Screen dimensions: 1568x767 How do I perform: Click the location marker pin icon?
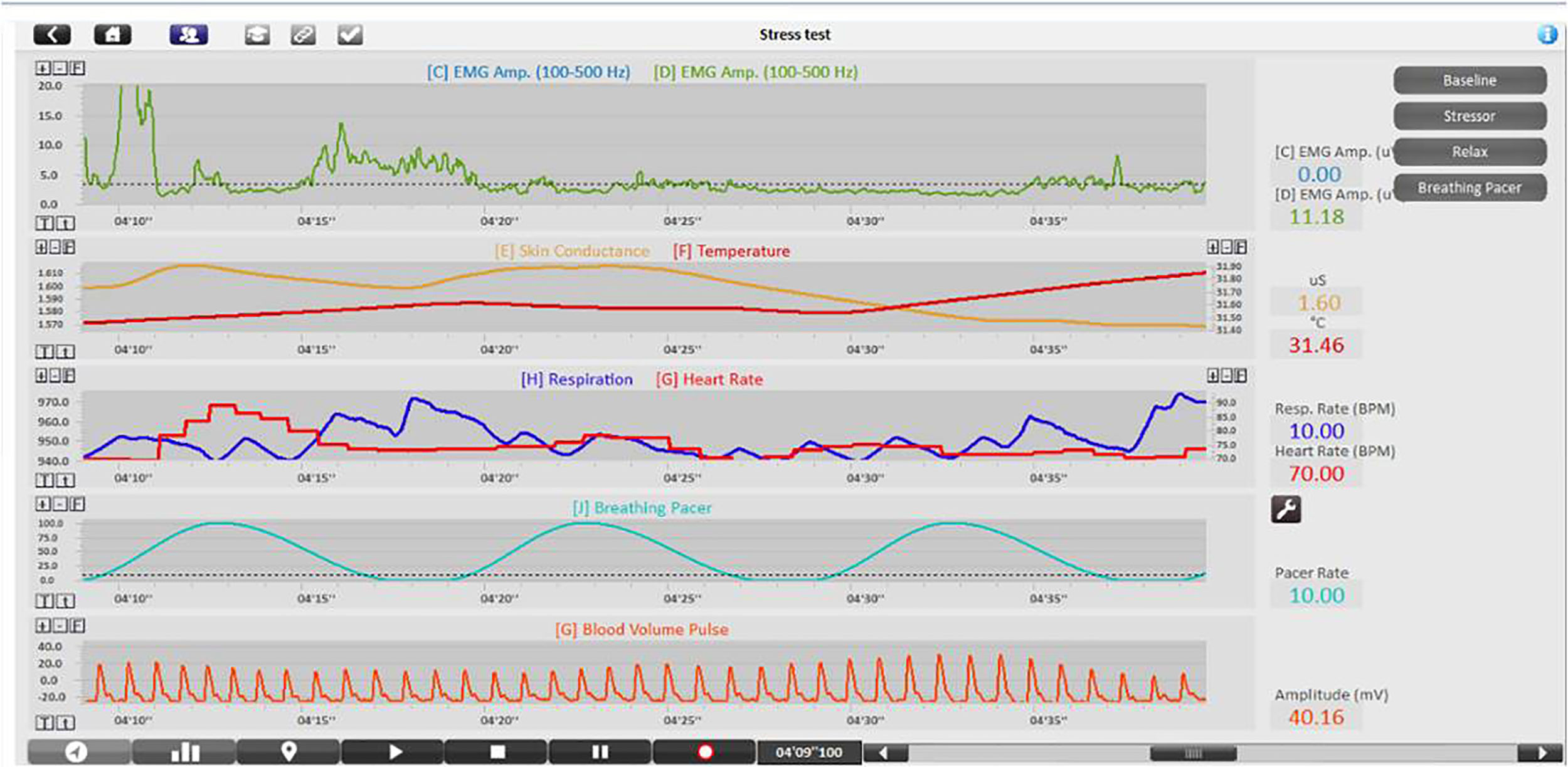click(289, 751)
